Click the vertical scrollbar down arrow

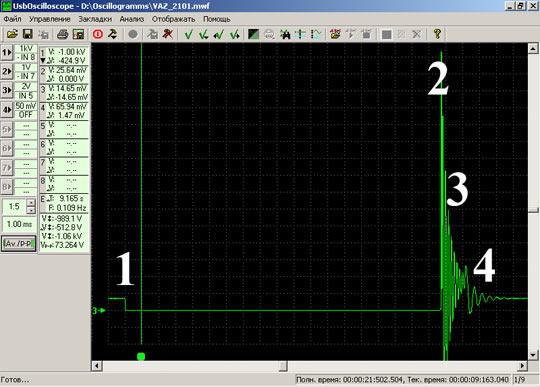pyautogui.click(x=533, y=355)
